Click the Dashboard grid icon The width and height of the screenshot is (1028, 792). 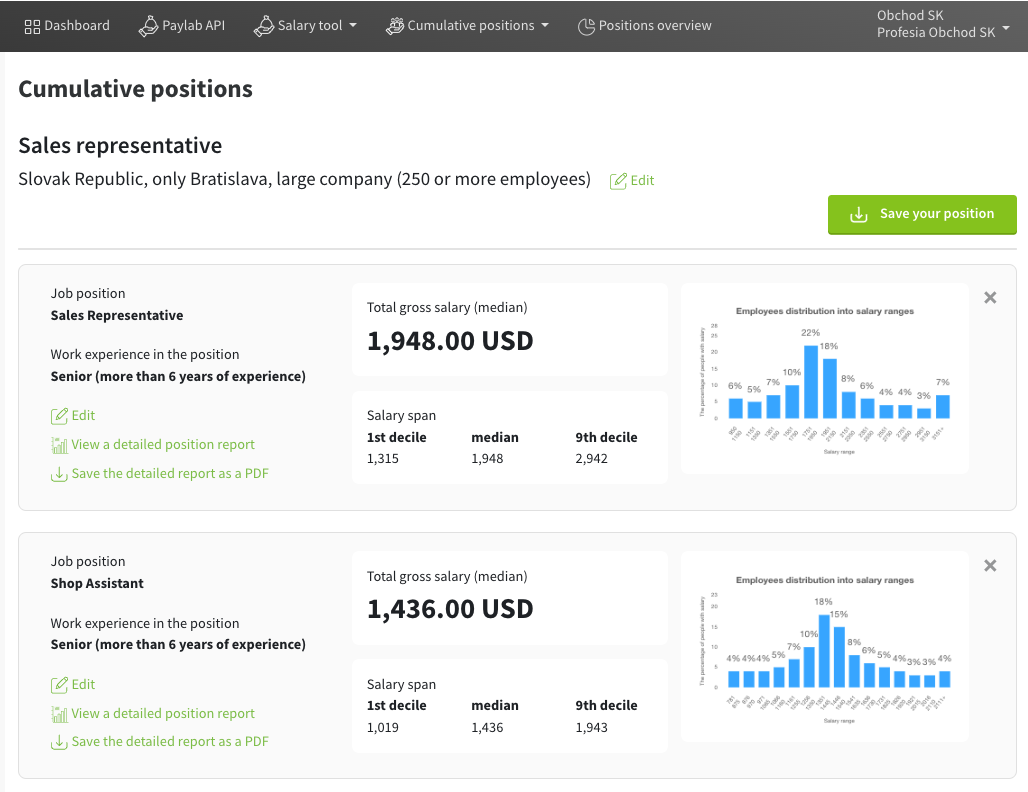(x=32, y=26)
